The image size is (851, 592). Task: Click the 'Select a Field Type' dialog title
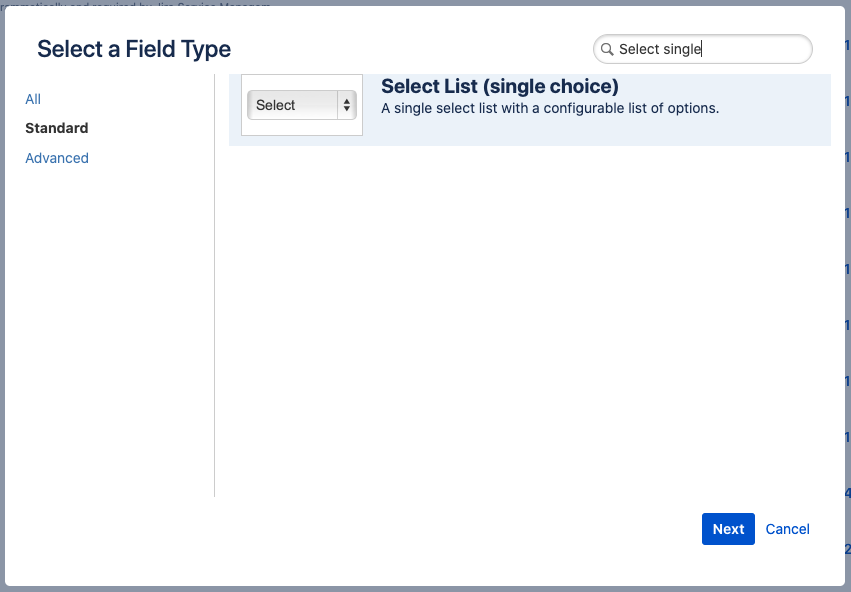tap(134, 49)
